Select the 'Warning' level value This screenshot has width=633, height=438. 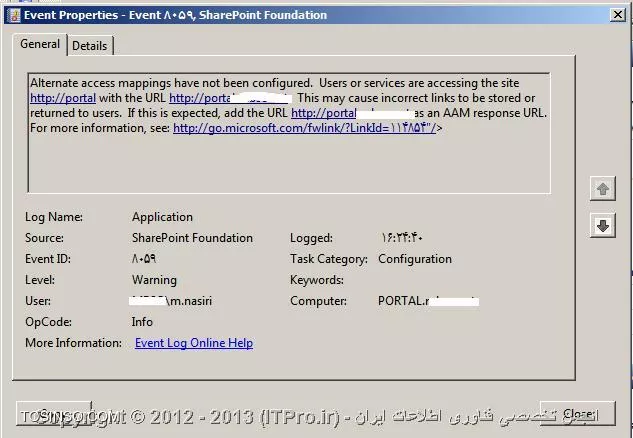[154, 280]
